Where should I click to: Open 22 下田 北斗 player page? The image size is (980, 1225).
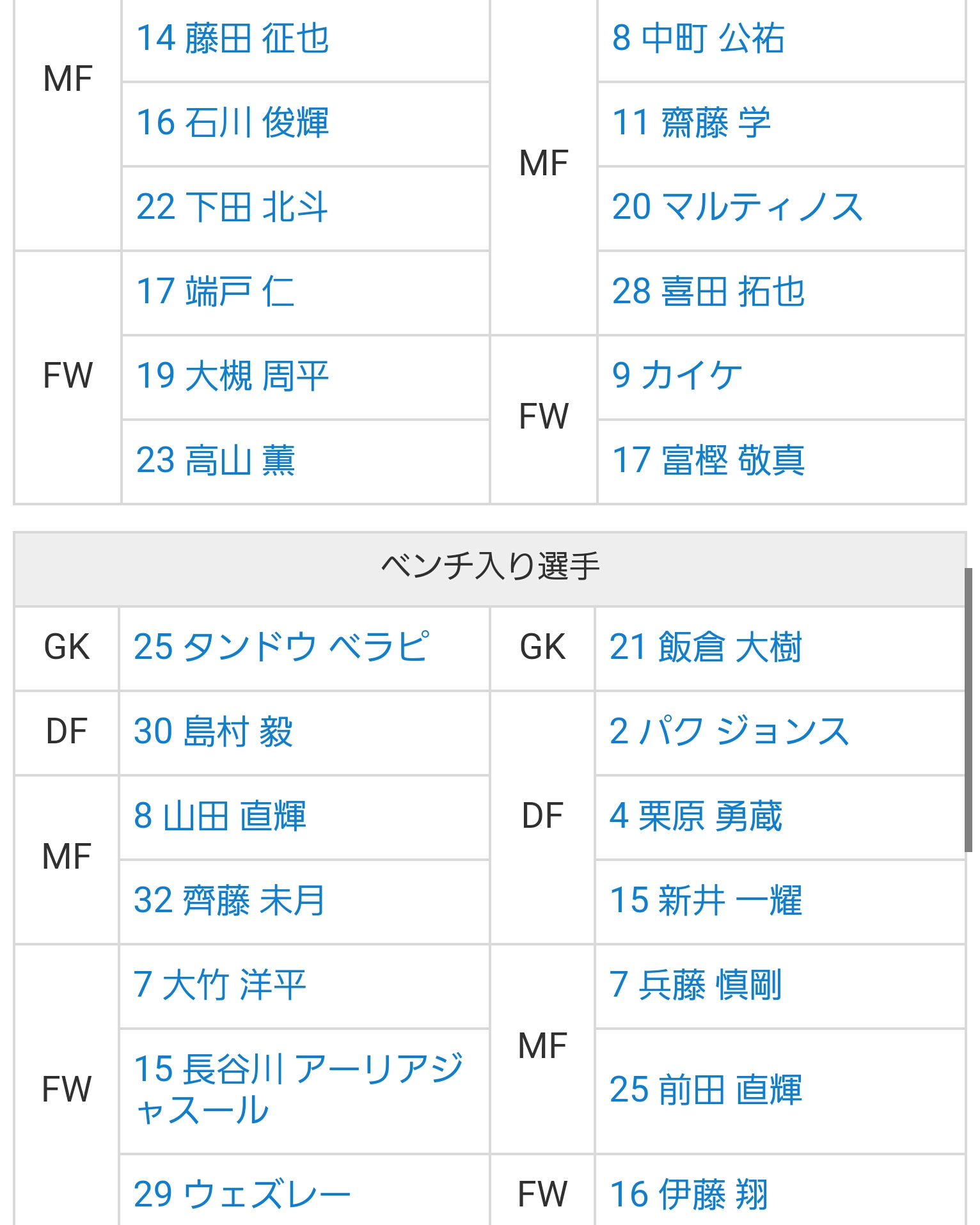tap(232, 207)
